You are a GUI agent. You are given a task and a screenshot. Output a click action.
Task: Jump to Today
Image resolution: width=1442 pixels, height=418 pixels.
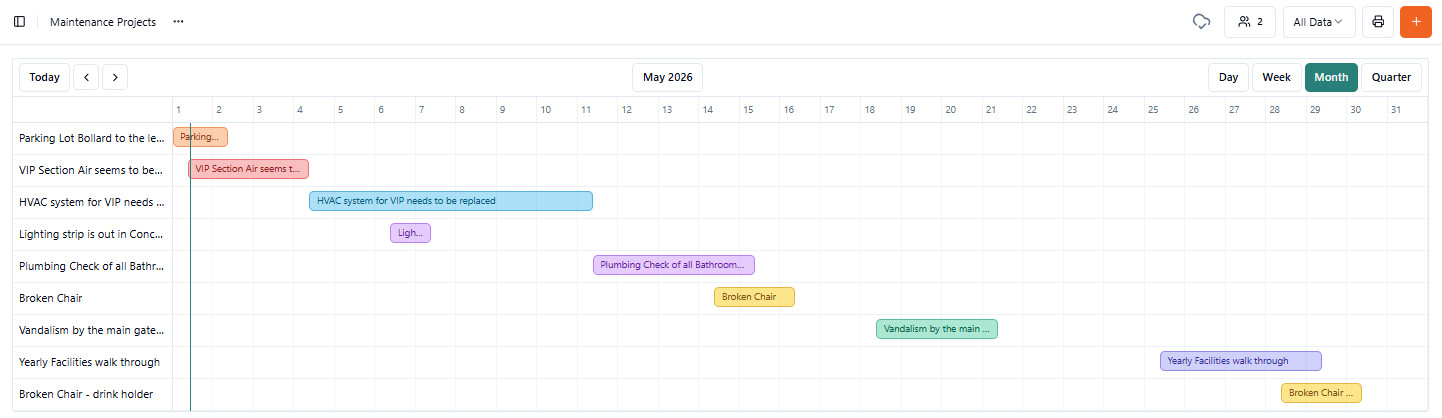click(45, 77)
